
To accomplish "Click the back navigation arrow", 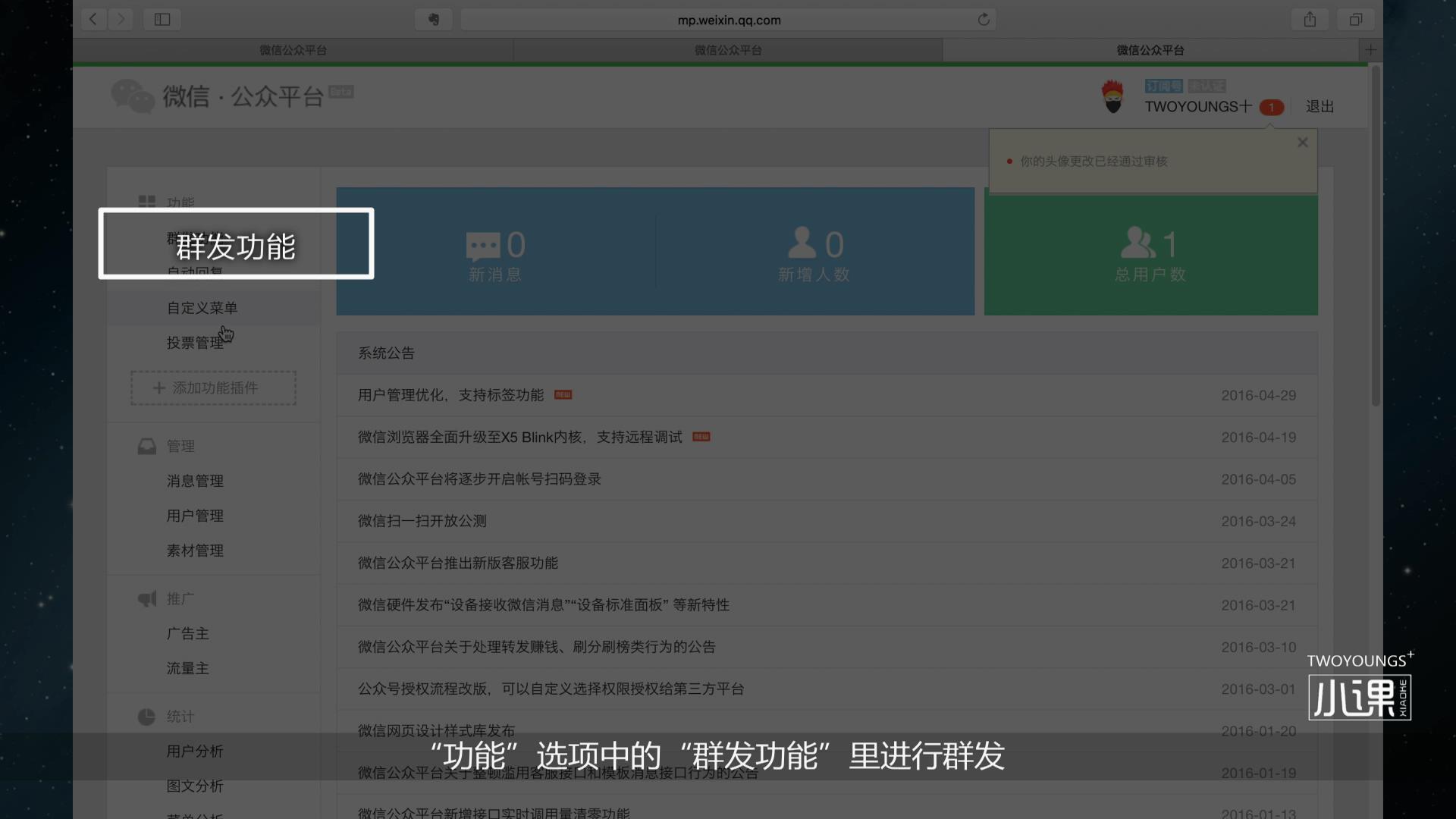I will pyautogui.click(x=93, y=19).
